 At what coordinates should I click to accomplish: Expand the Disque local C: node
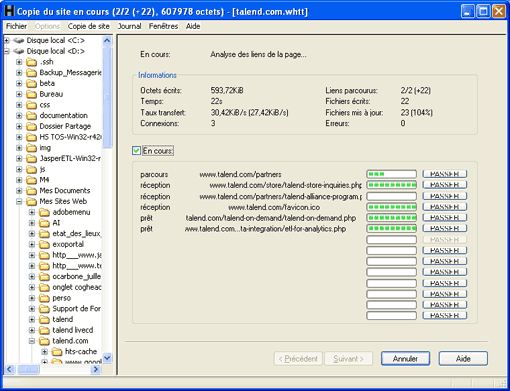[x=6, y=40]
